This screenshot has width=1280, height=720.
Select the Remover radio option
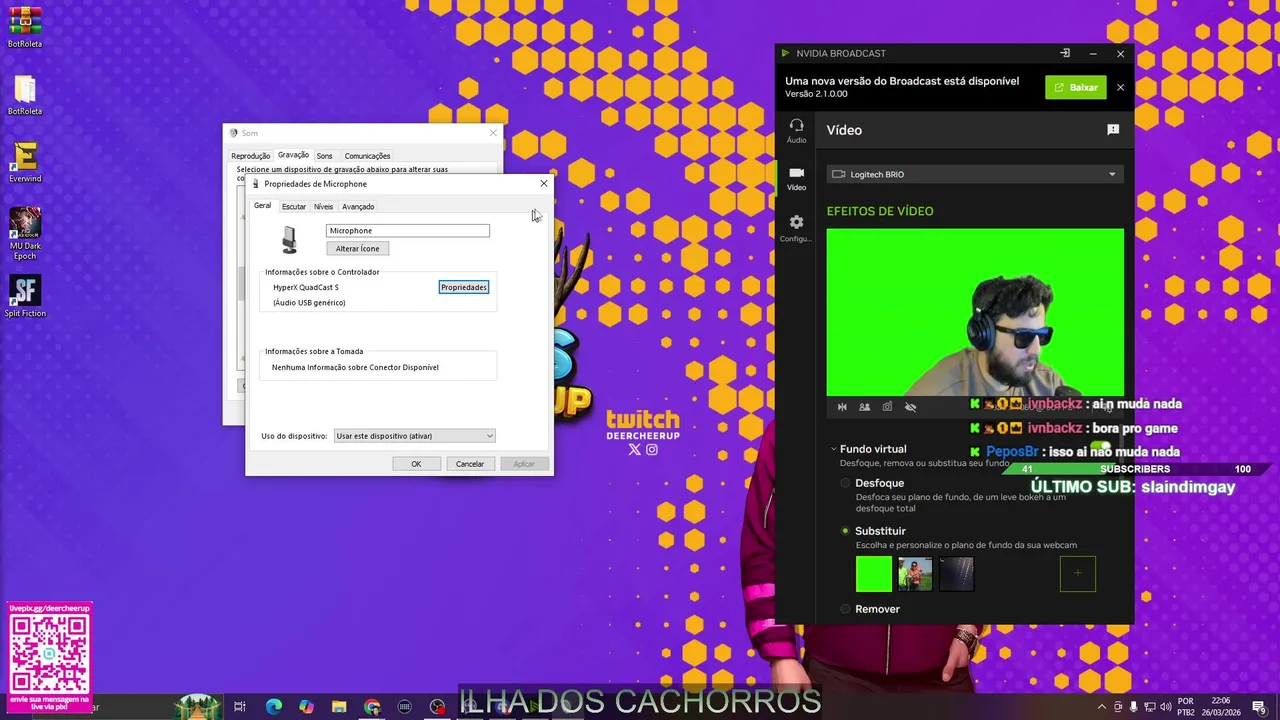(x=845, y=609)
